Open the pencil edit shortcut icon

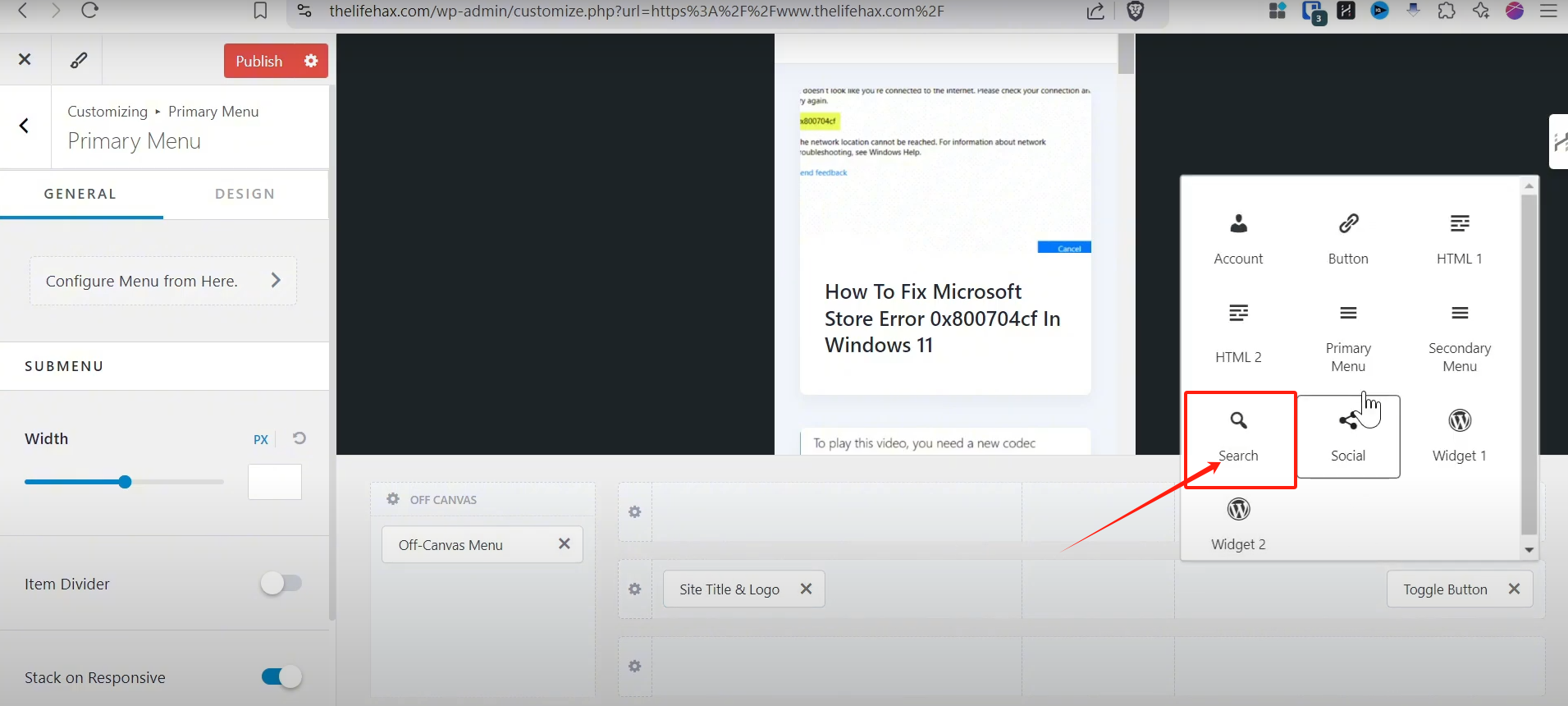tap(78, 60)
